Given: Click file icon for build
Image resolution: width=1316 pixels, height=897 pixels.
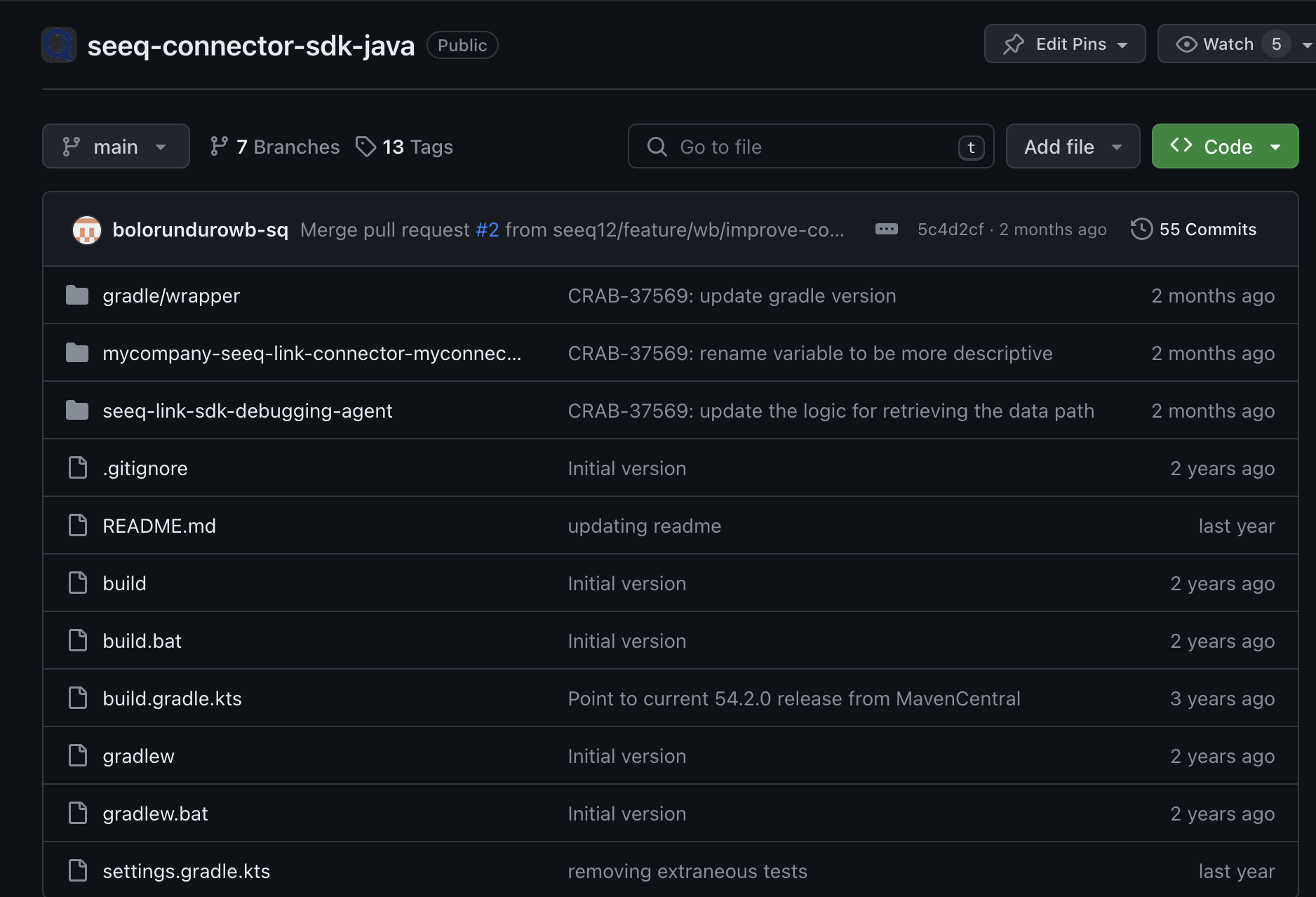Looking at the screenshot, I should [x=78, y=583].
